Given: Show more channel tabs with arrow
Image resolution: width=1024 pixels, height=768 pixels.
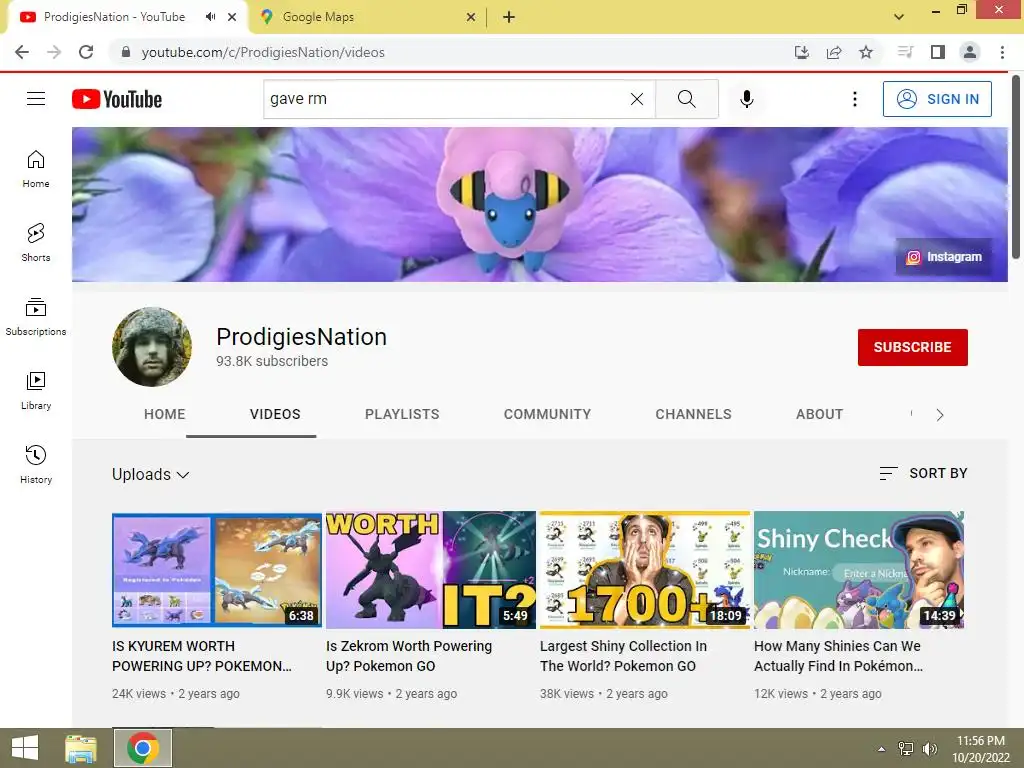Looking at the screenshot, I should (940, 415).
